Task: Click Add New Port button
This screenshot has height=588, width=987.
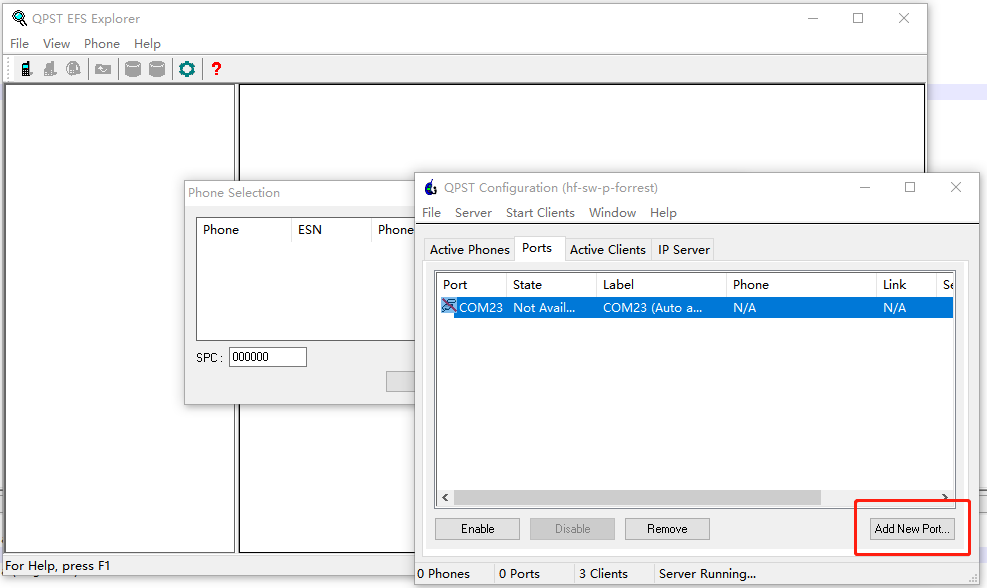Action: [912, 529]
